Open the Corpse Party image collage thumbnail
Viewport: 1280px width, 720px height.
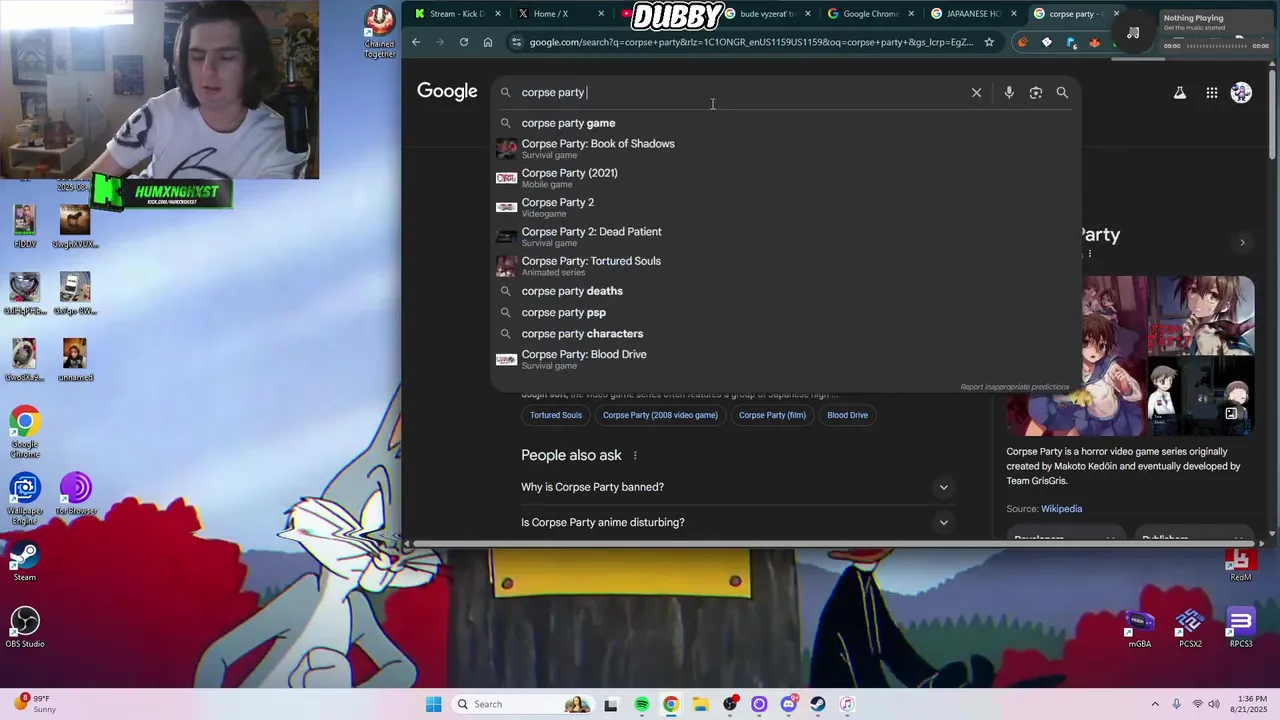1130,356
